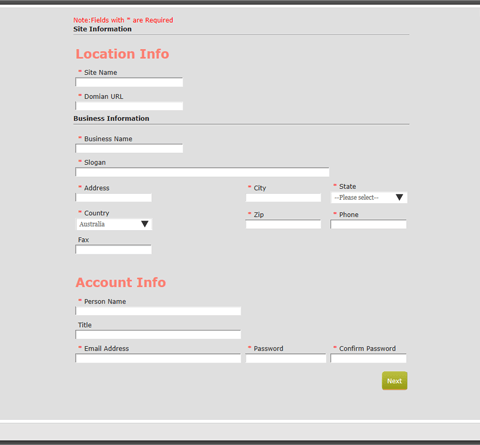480x445 pixels.
Task: Click into the Slogan text field
Action: point(202,172)
